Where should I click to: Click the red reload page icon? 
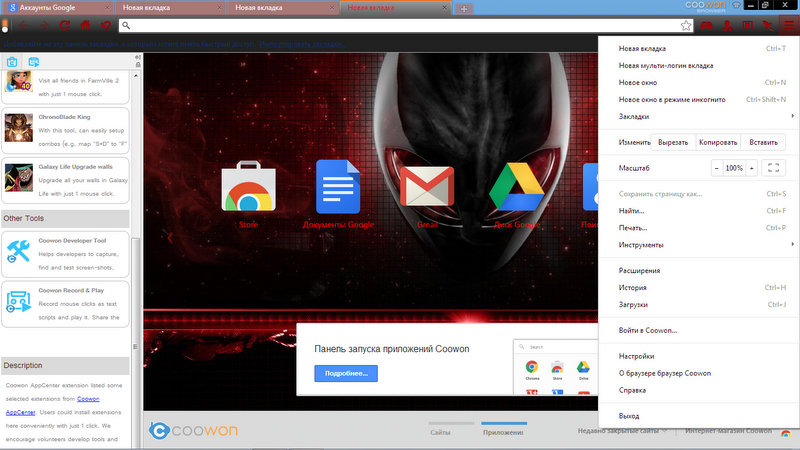(65, 25)
